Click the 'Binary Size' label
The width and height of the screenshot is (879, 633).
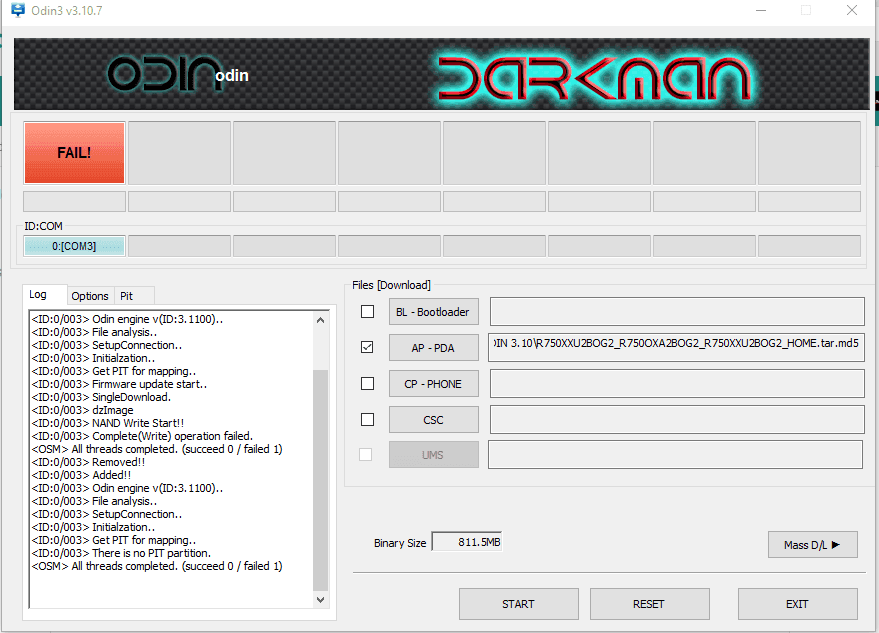pos(400,543)
